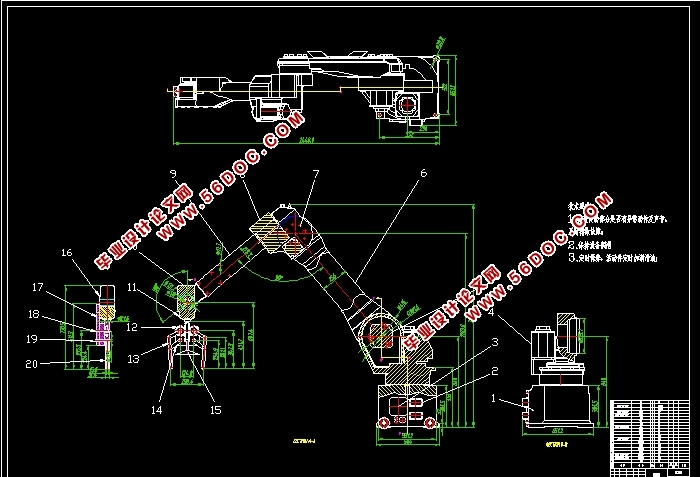Select part number 19 label
Image resolution: width=700 pixels, height=477 pixels.
tap(32, 338)
